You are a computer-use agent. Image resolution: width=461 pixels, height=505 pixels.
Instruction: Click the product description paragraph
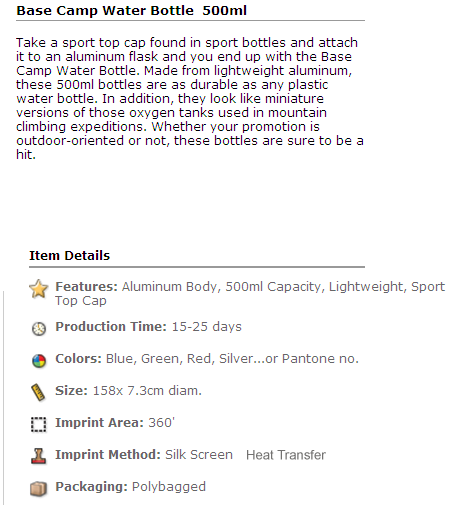tap(190, 99)
